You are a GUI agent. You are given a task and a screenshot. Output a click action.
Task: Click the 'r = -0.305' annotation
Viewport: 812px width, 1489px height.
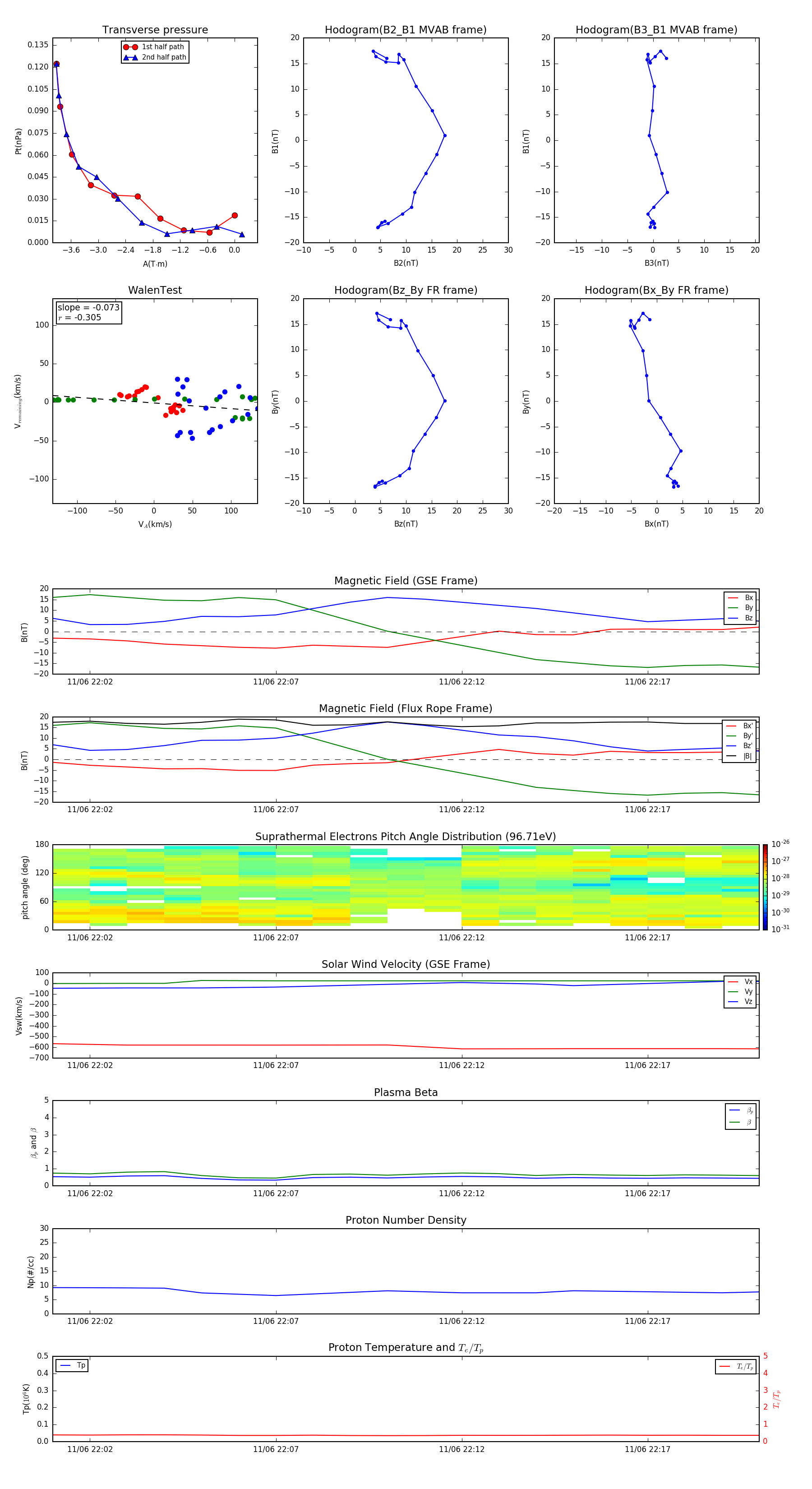pos(79,317)
